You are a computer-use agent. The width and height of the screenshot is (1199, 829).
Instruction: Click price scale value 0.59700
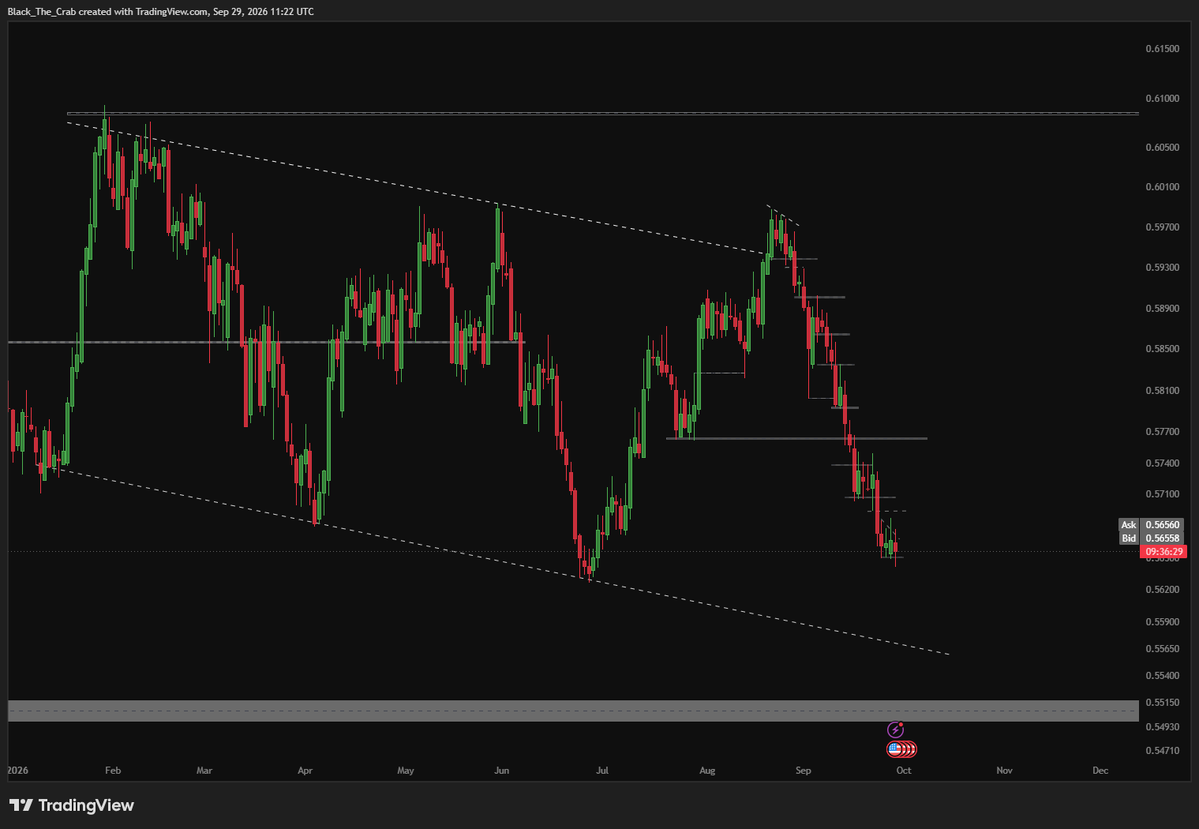[1162, 227]
